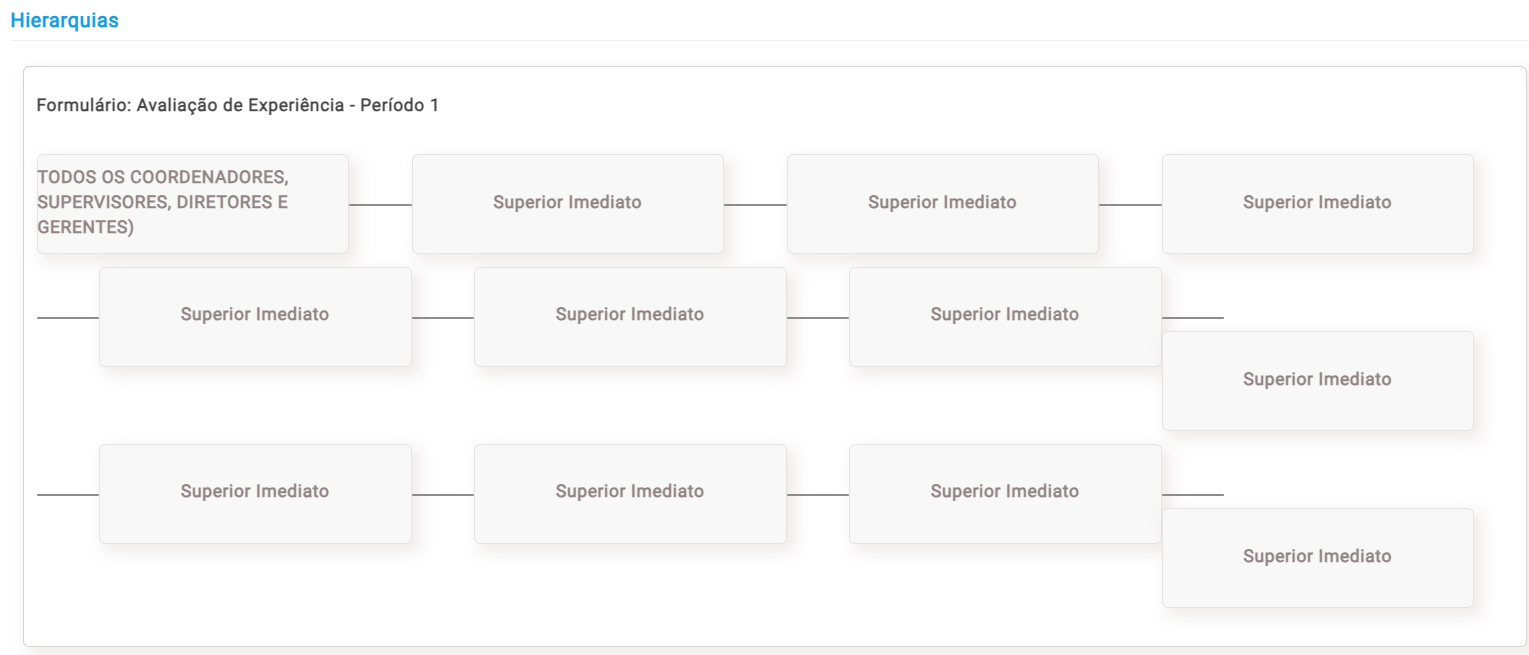Viewport: 1529px width, 655px height.
Task: Open third Superior Imediato box in bottom row
Action: [1005, 493]
